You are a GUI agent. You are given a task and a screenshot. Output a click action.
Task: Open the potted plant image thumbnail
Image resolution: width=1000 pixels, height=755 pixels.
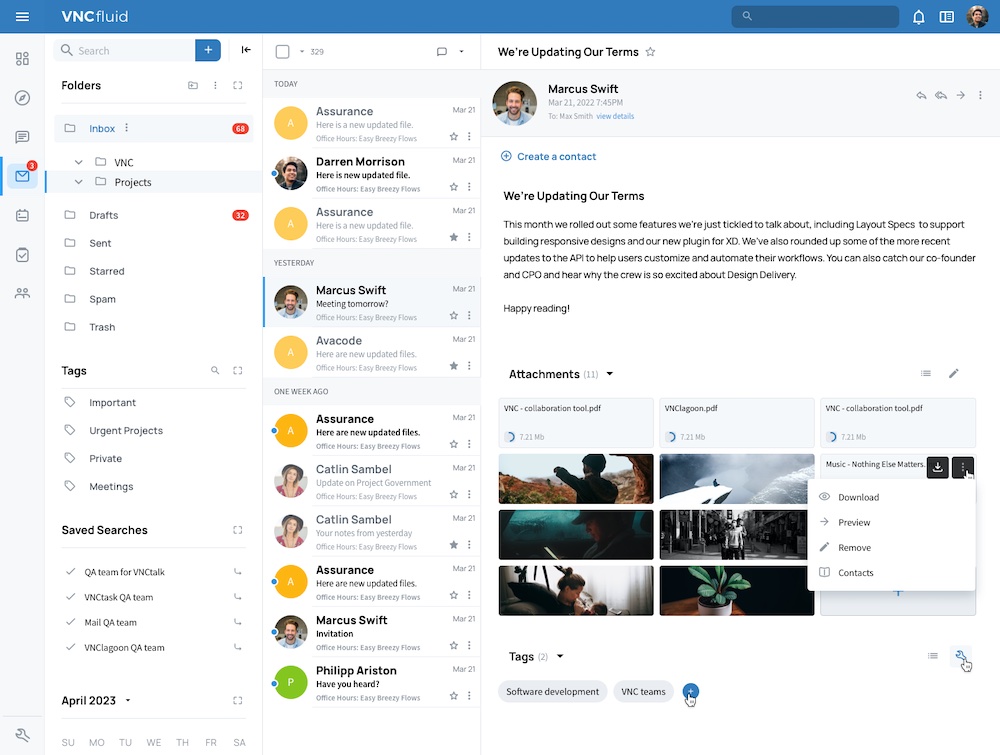[x=737, y=590]
